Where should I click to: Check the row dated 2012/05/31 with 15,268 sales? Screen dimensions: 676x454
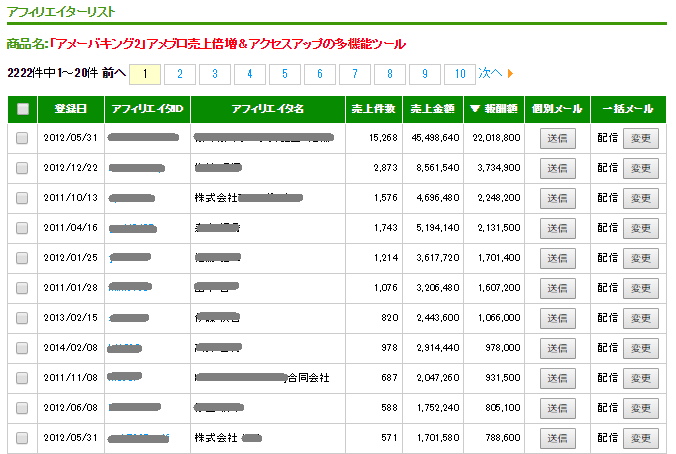pyautogui.click(x=22, y=138)
